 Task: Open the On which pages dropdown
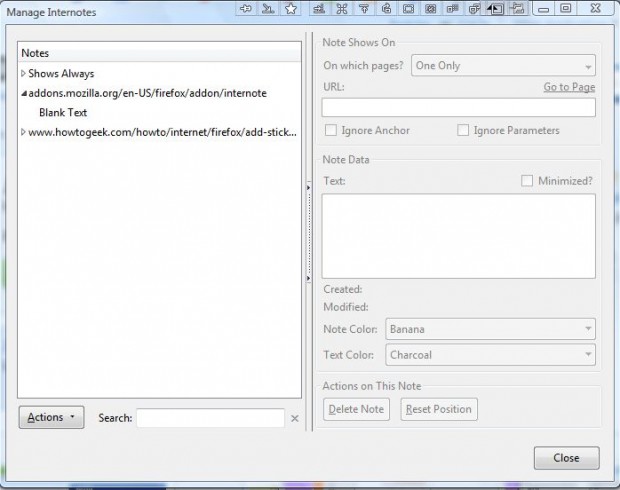pos(503,66)
